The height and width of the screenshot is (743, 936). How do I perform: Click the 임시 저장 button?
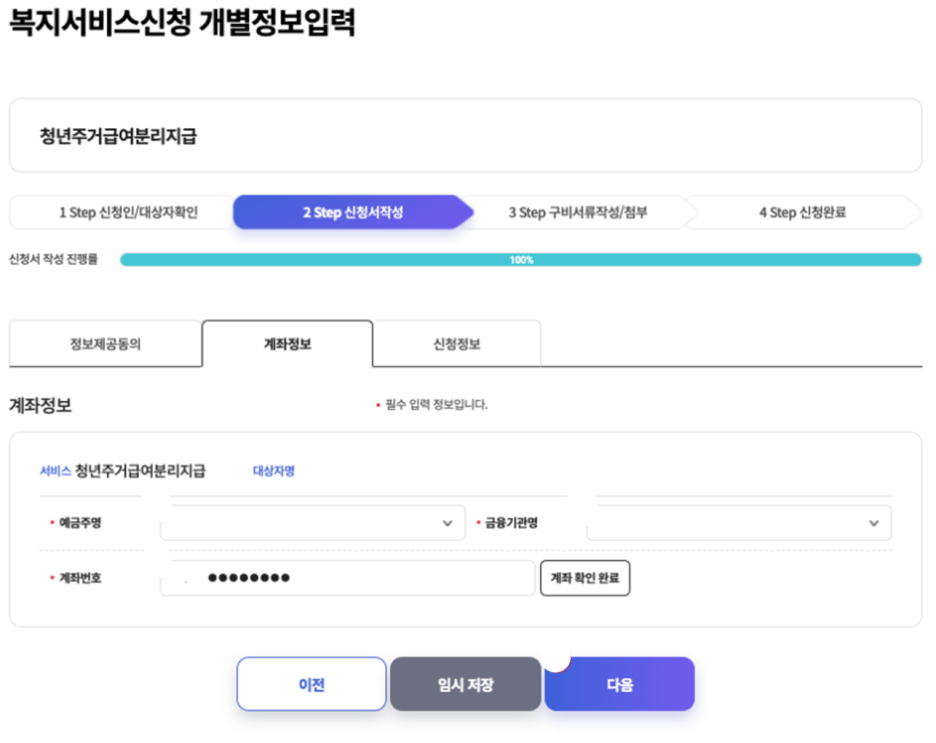pyautogui.click(x=465, y=684)
